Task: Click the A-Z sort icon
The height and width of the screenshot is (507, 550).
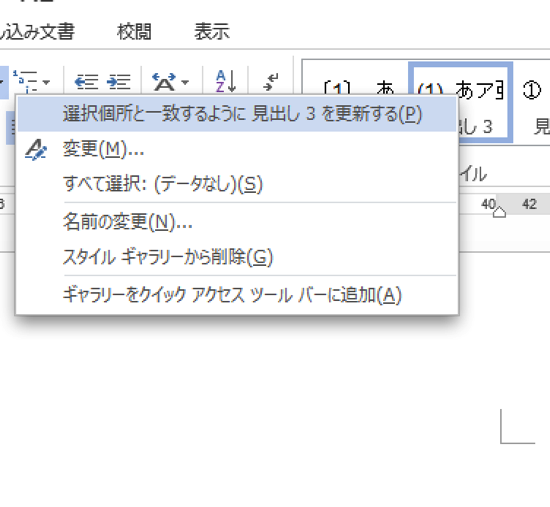Action: (226, 82)
